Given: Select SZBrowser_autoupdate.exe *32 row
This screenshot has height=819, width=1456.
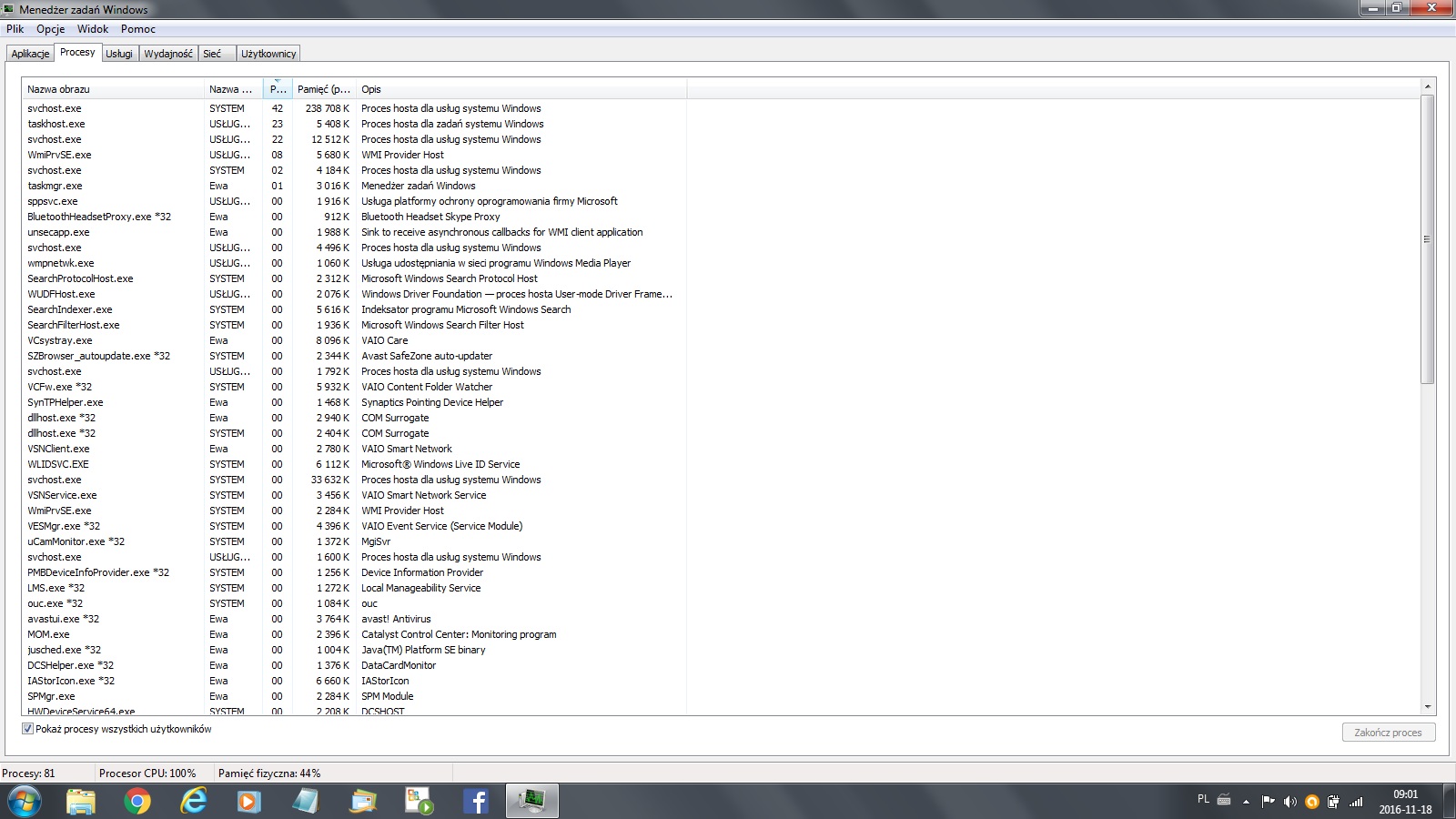Looking at the screenshot, I should coord(354,356).
